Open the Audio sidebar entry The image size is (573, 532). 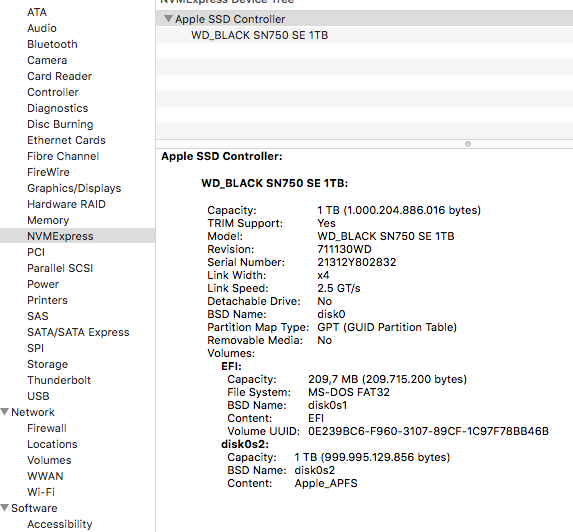click(42, 28)
